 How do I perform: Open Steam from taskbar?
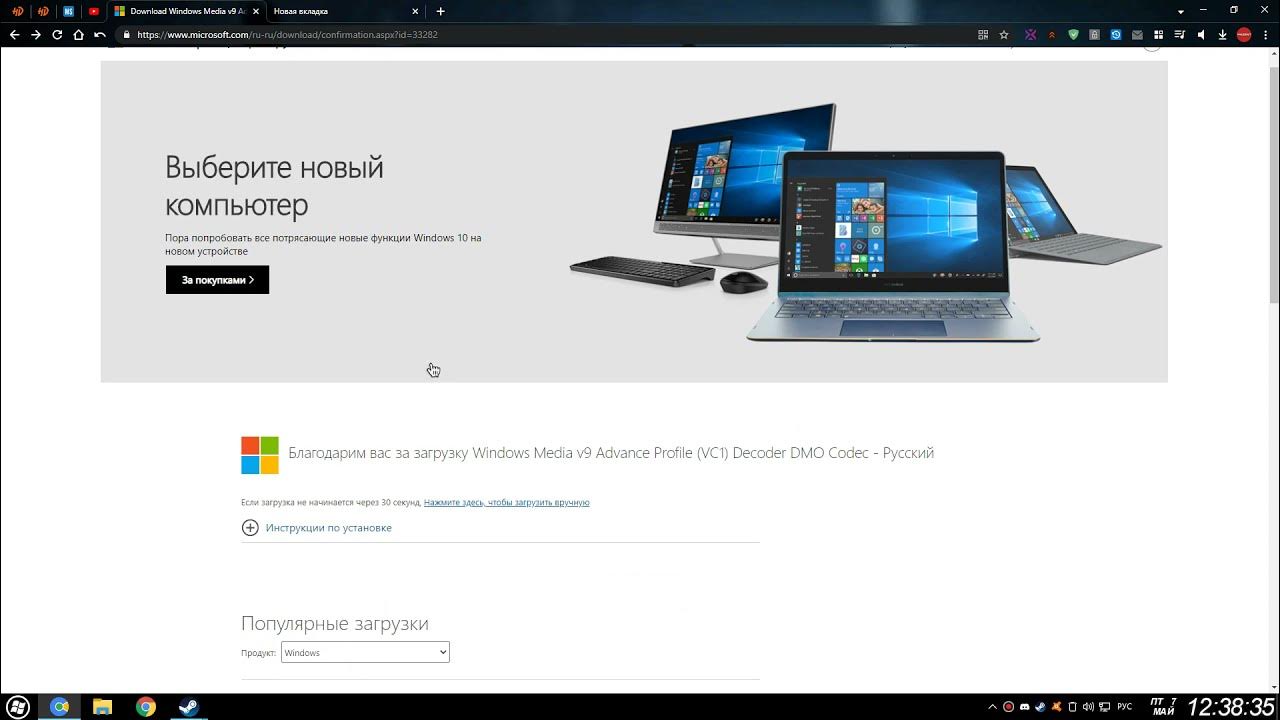point(188,707)
